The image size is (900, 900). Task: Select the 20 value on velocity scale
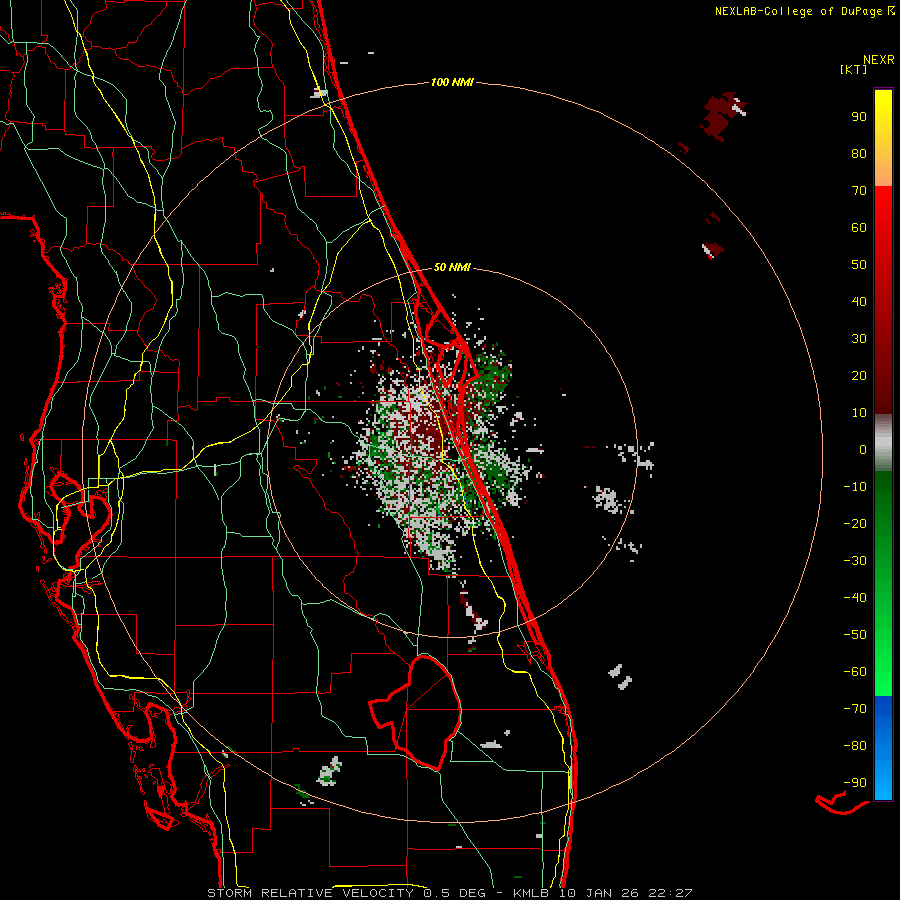click(859, 375)
